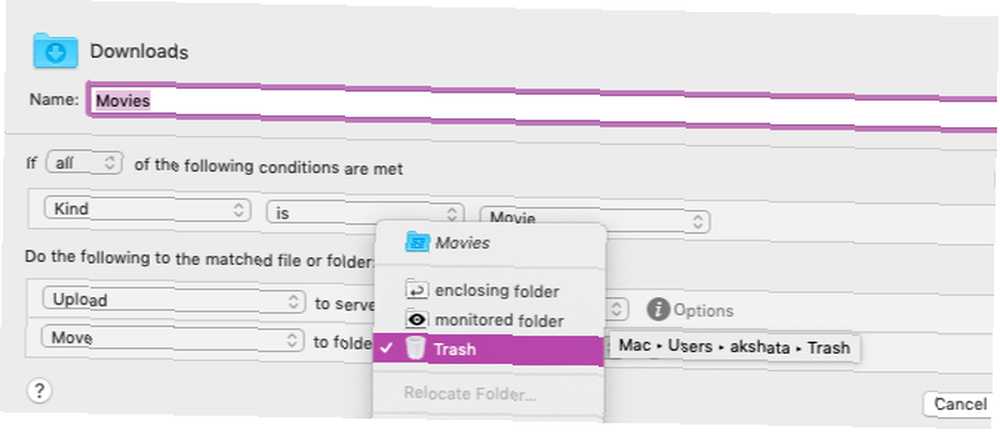Open the Upload action dropdown
The height and width of the screenshot is (432, 1000).
[x=172, y=301]
